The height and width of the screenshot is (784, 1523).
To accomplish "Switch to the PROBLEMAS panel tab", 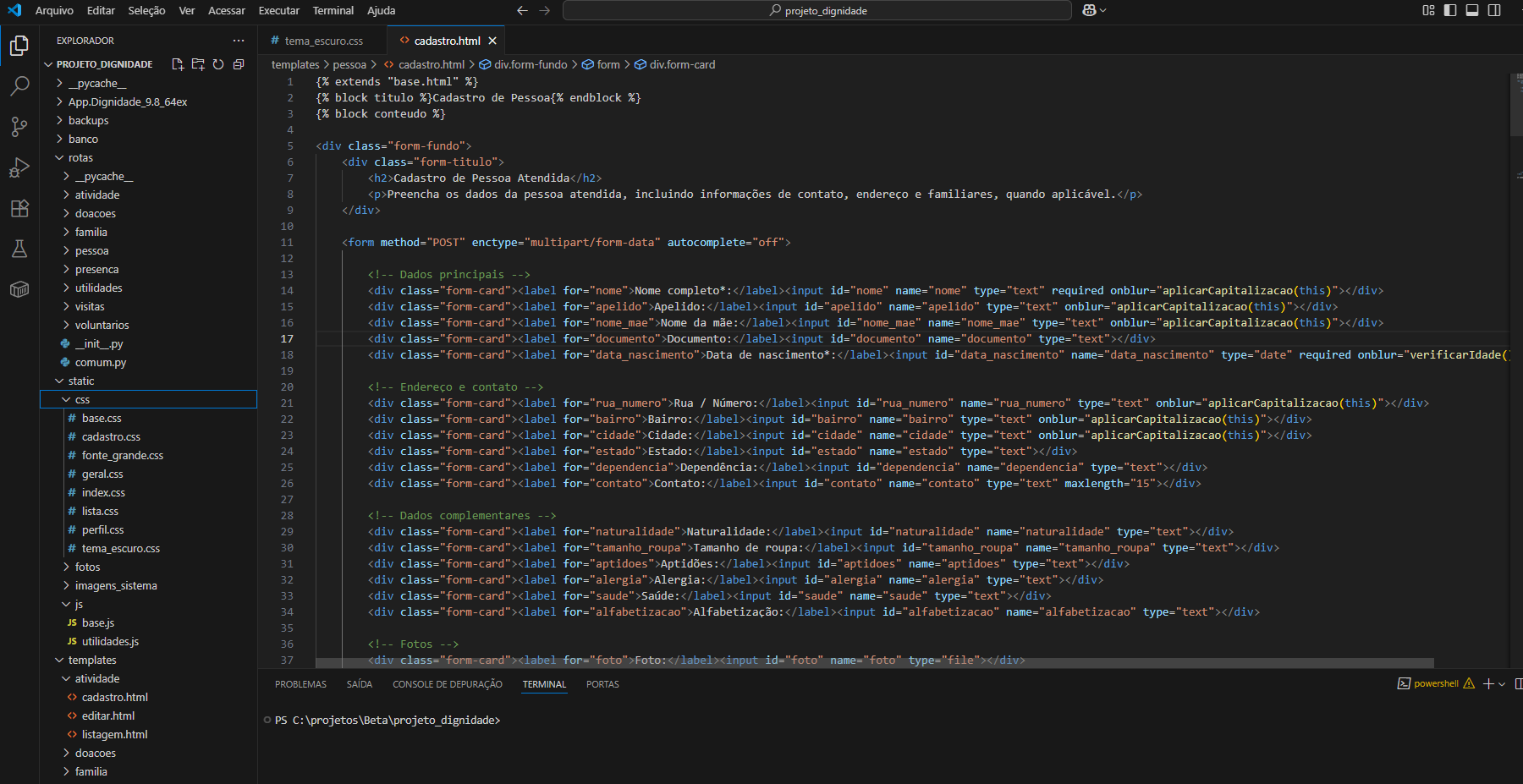I will (x=300, y=684).
